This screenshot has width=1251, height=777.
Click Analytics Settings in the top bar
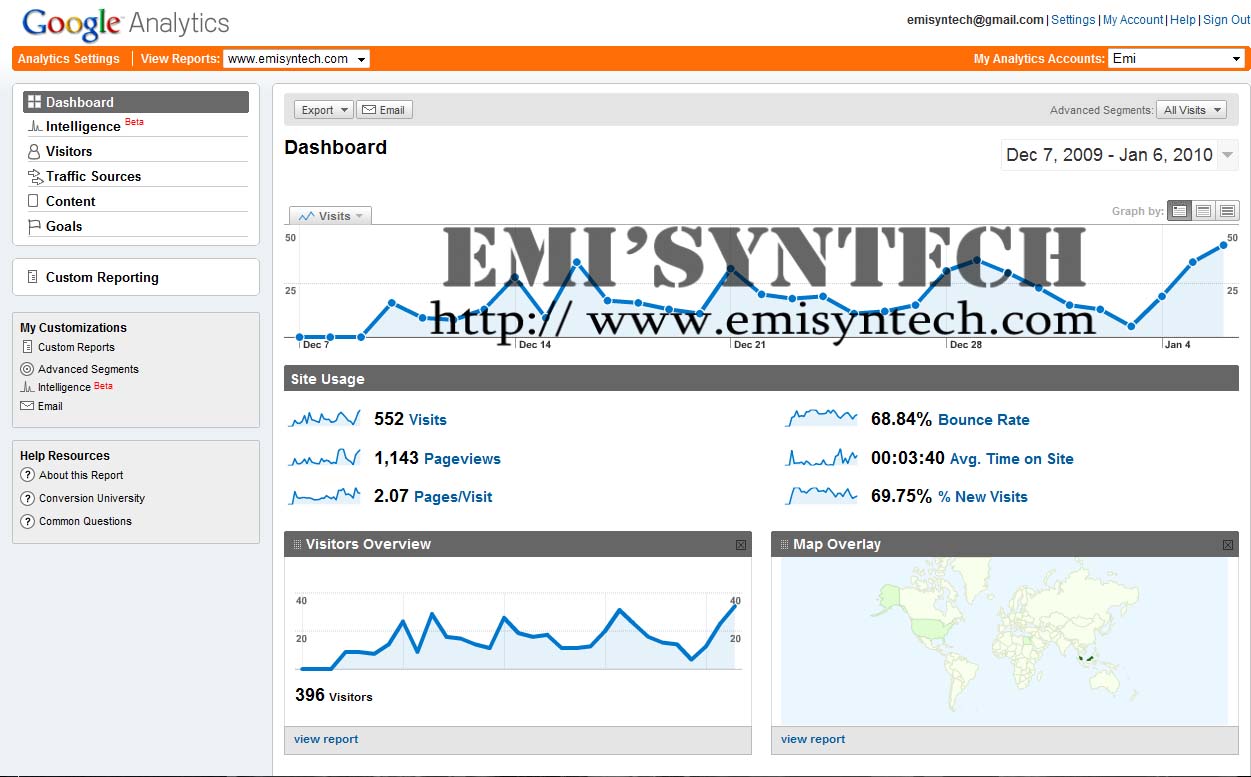pyautogui.click(x=68, y=58)
